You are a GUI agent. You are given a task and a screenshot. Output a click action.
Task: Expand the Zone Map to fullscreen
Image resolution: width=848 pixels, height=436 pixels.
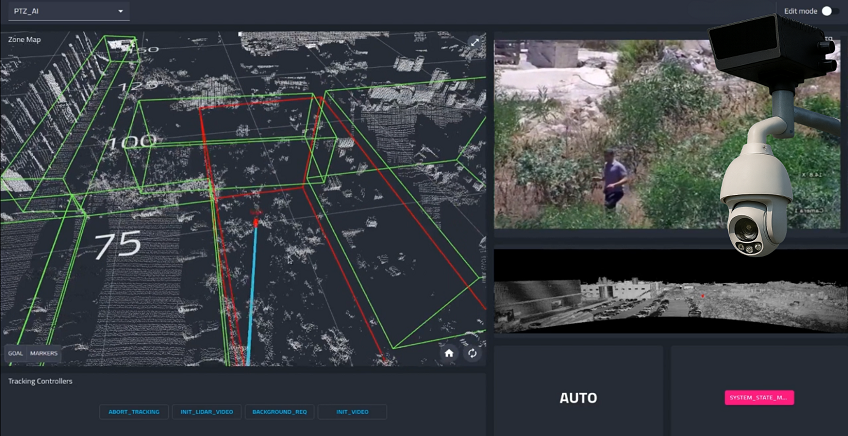474,41
